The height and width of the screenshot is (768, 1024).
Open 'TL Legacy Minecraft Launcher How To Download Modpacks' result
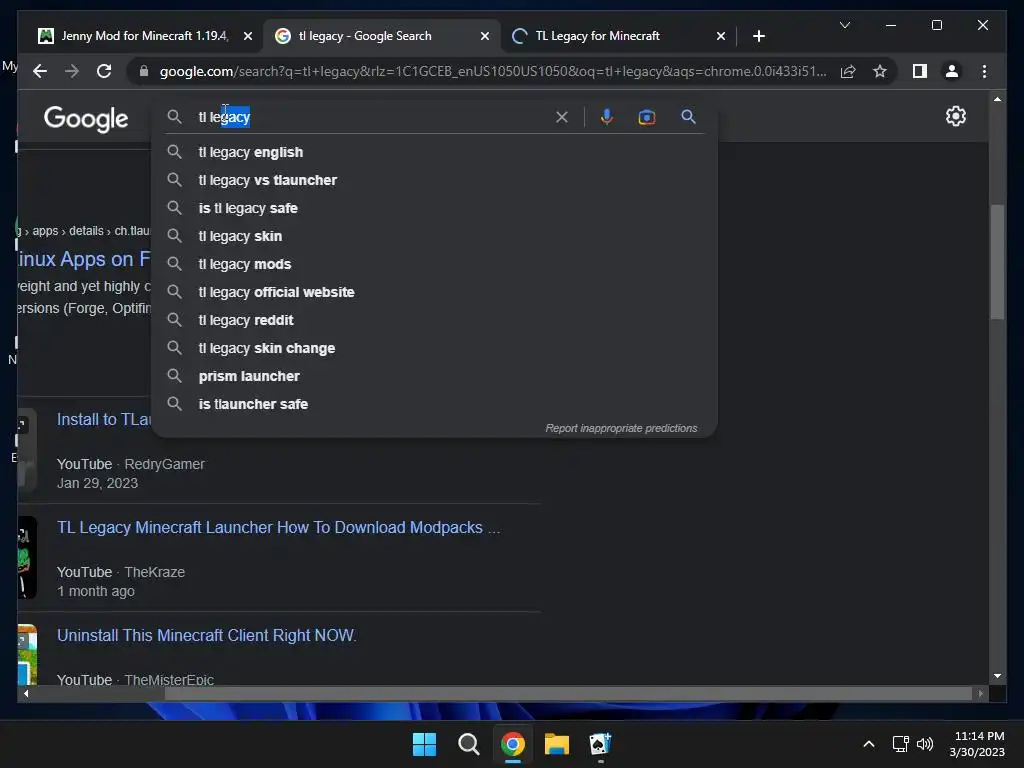[278, 528]
